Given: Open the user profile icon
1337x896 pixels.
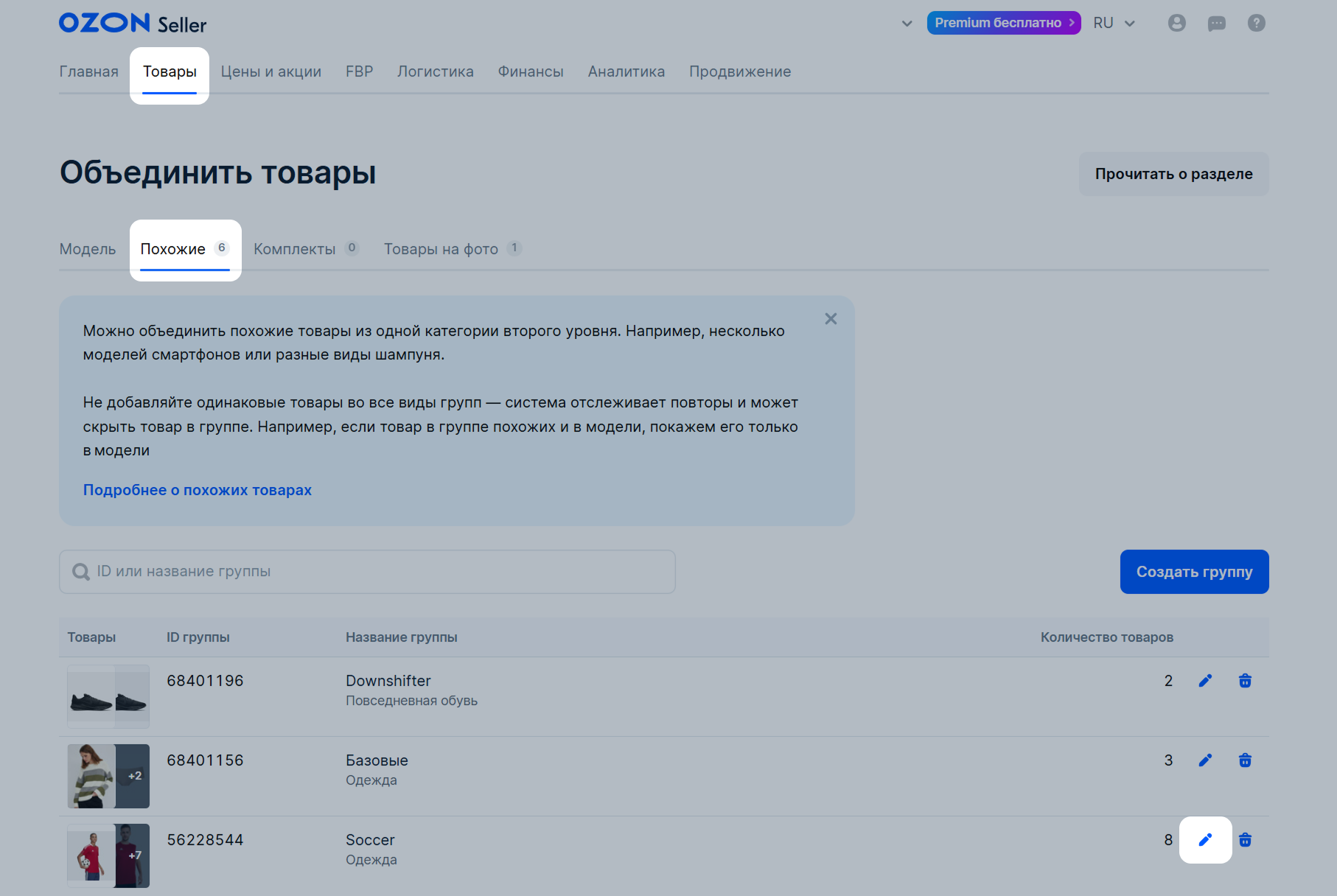Looking at the screenshot, I should pyautogui.click(x=1177, y=23).
